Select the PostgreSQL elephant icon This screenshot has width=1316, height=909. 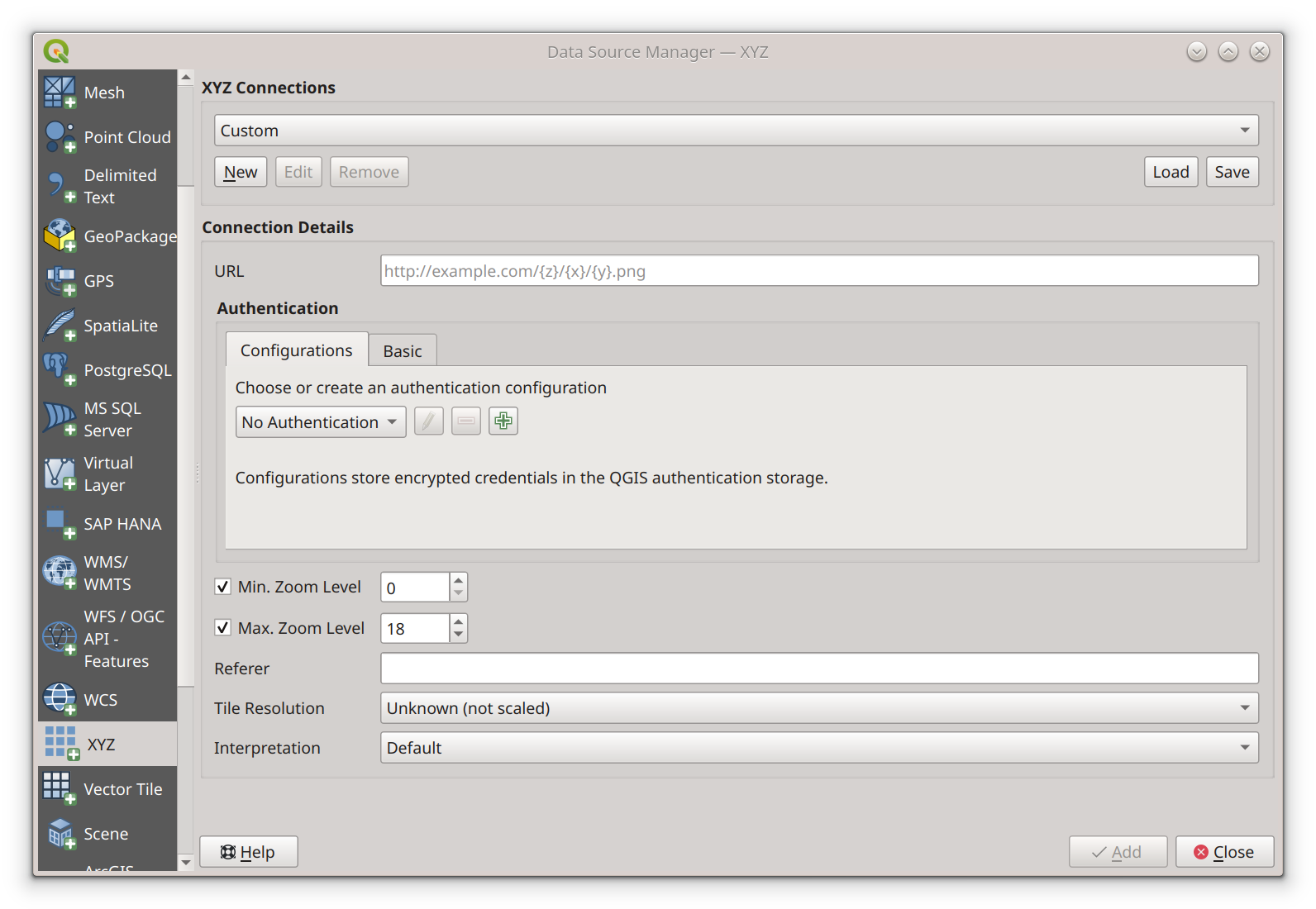60,370
